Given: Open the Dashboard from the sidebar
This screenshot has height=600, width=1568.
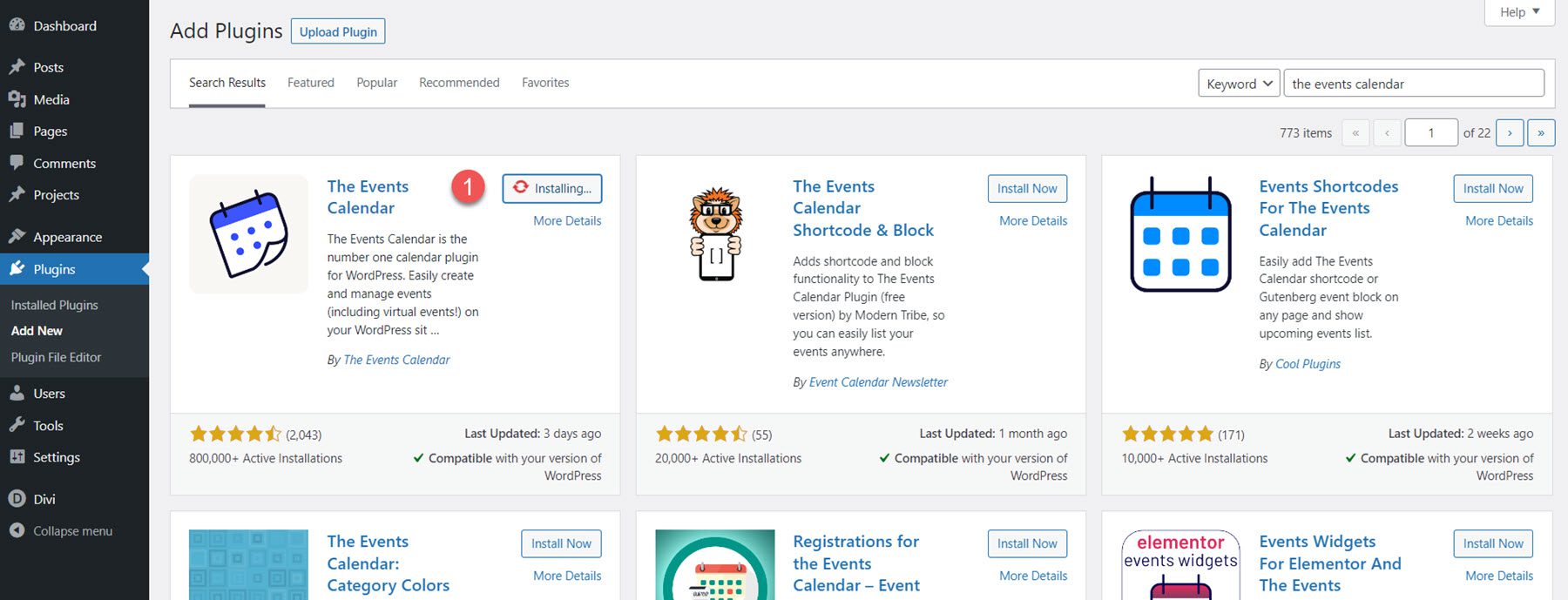Looking at the screenshot, I should [19, 25].
